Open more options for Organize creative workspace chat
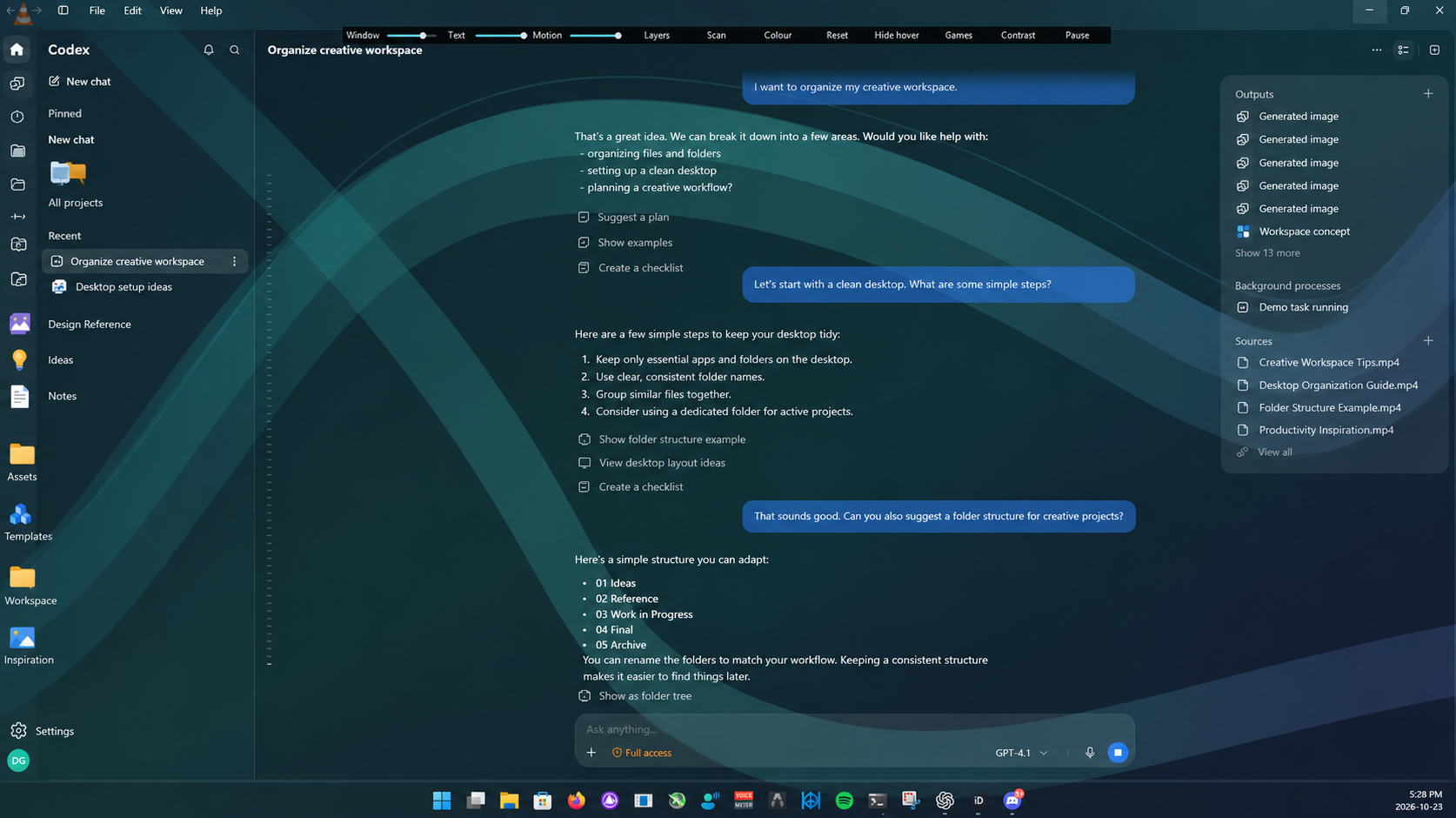The height and width of the screenshot is (818, 1456). [x=234, y=261]
